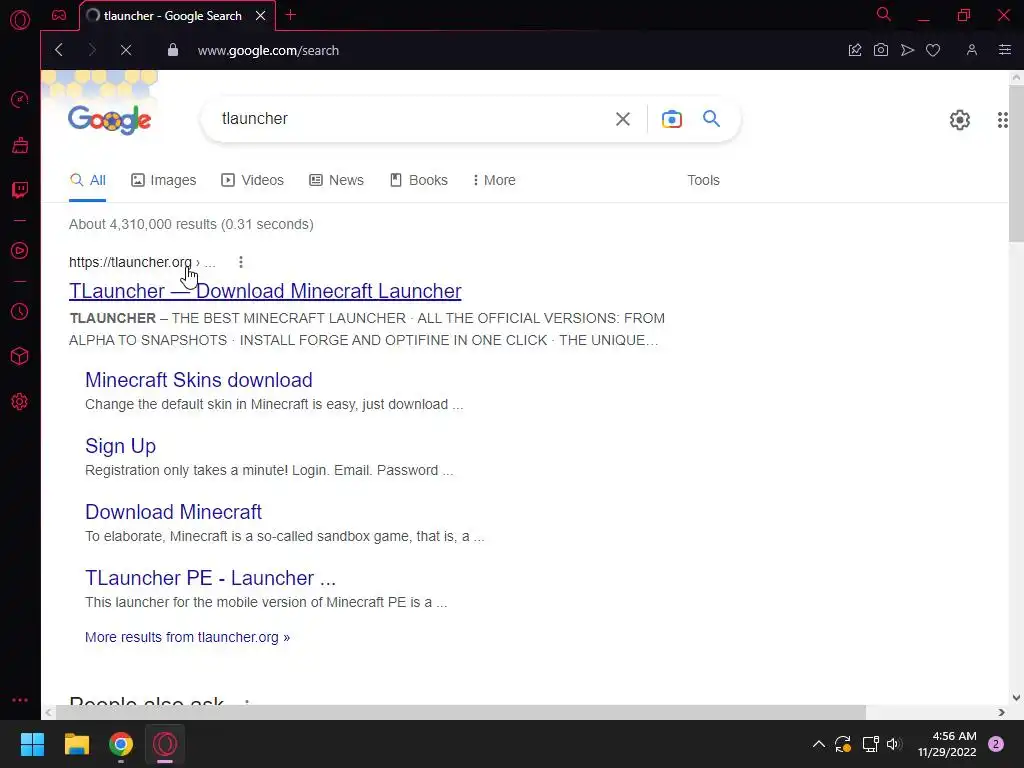Image resolution: width=1024 pixels, height=768 pixels.
Task: Open Extensions cube icon in sidebar
Action: (x=20, y=356)
